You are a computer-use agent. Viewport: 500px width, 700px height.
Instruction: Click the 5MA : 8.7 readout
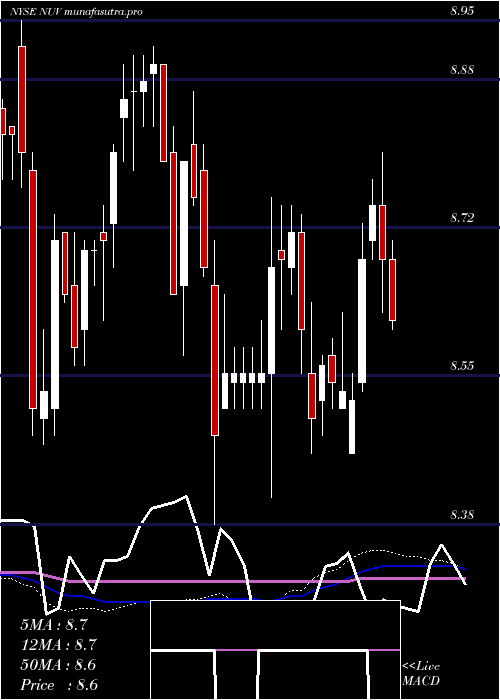[54, 625]
